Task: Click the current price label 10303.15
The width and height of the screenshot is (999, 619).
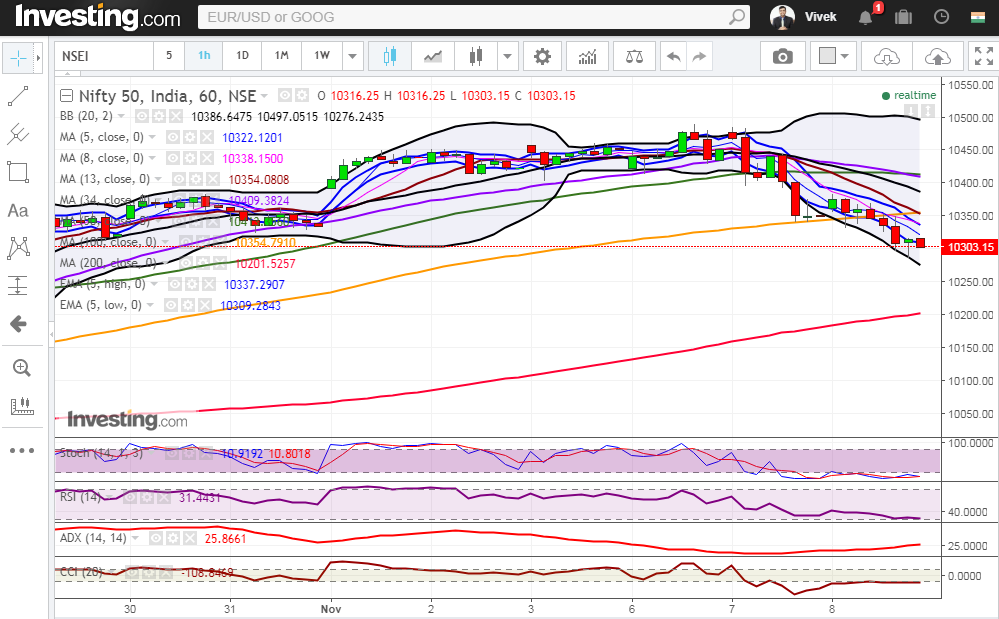Action: 970,247
